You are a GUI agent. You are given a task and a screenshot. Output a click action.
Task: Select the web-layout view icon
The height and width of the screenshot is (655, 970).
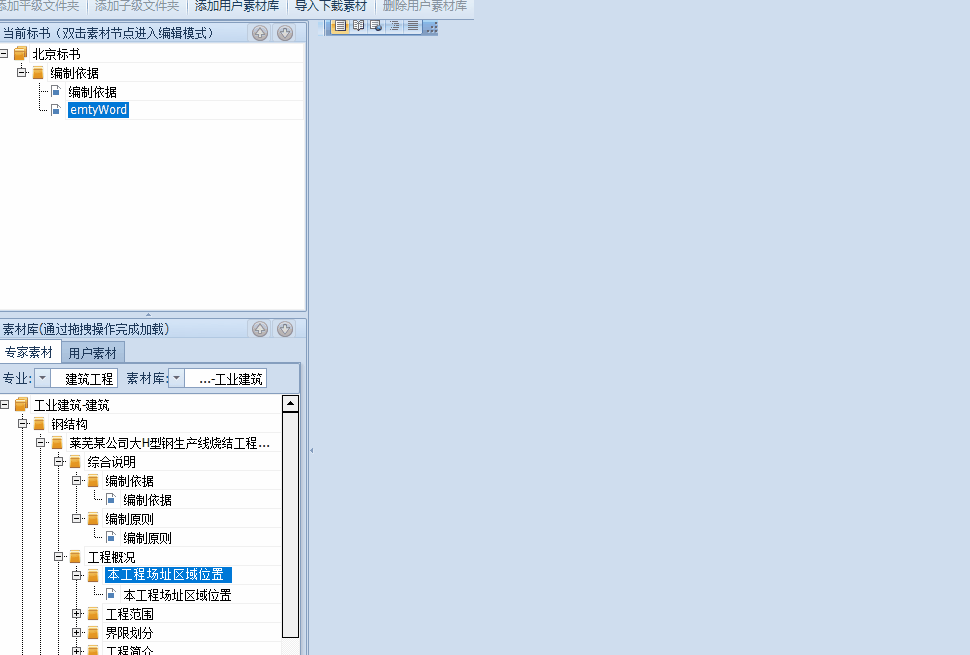tap(376, 26)
